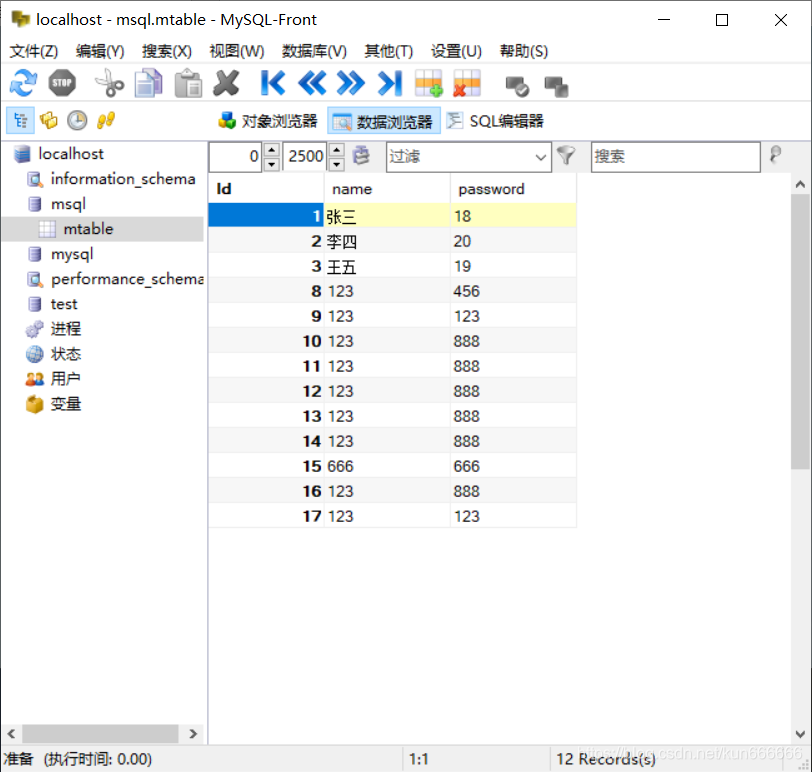
Task: Open the 过滤 filter dropdown
Action: (x=540, y=156)
